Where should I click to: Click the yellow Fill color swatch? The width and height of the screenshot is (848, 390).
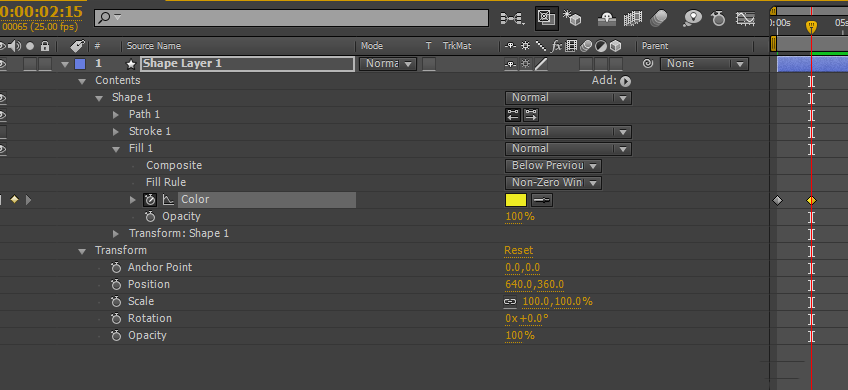[x=516, y=200]
